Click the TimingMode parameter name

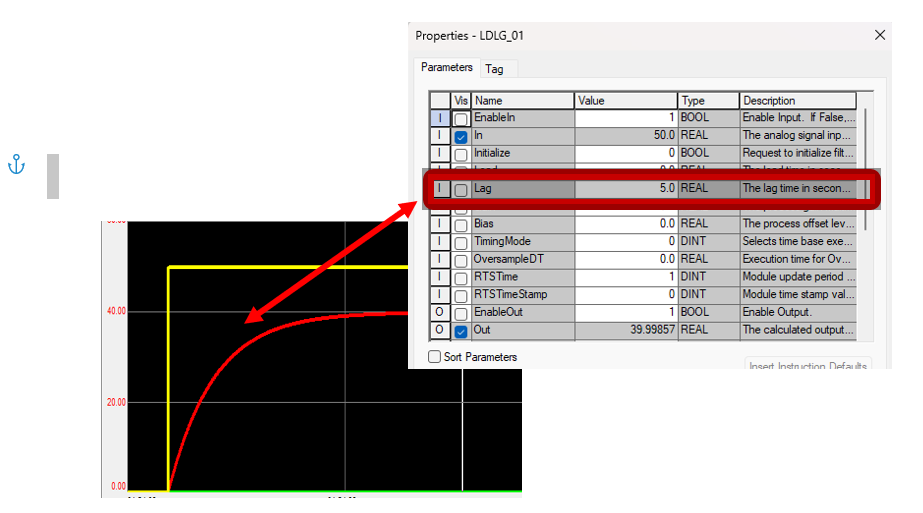click(x=502, y=241)
